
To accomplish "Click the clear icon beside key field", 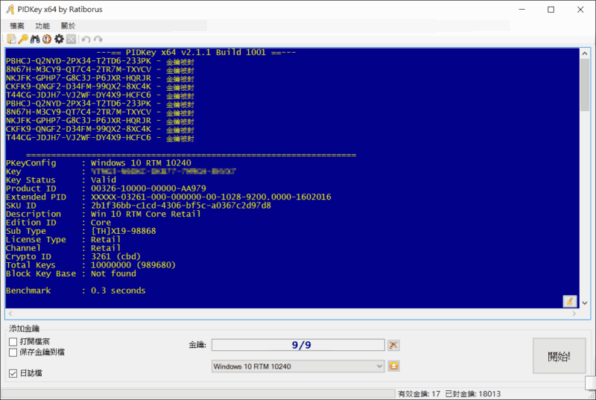I will (x=393, y=345).
